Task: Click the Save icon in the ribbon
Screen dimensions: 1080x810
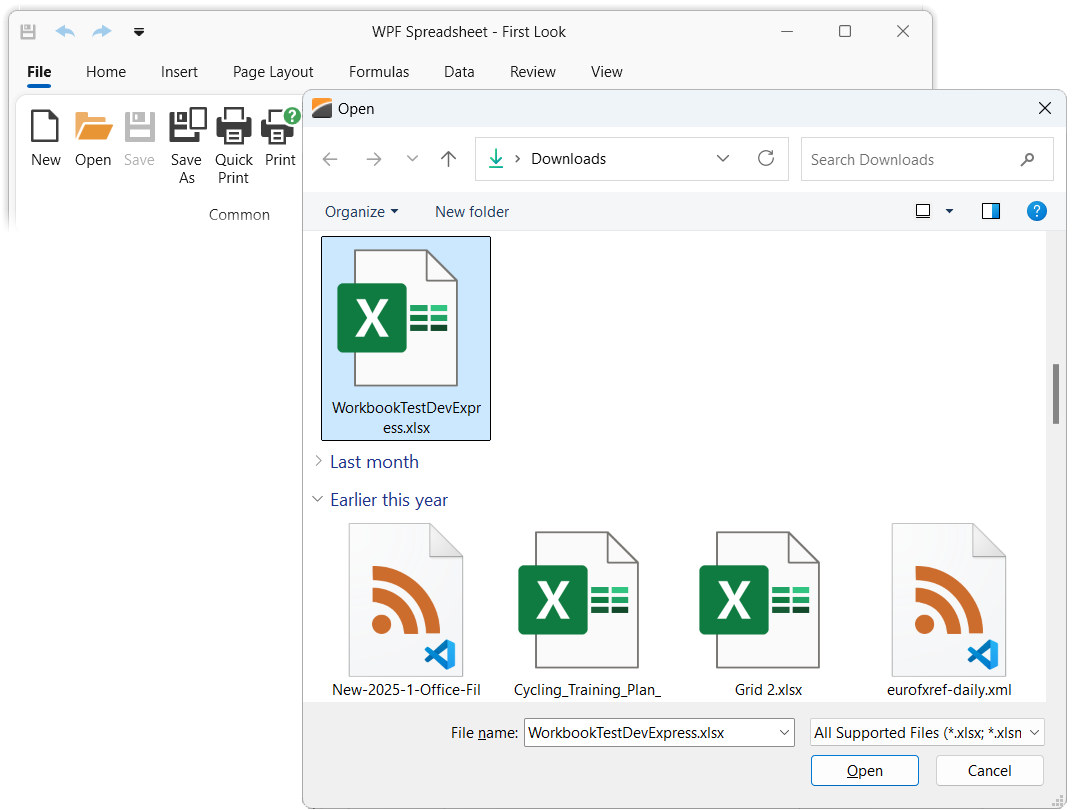Action: pos(139,127)
